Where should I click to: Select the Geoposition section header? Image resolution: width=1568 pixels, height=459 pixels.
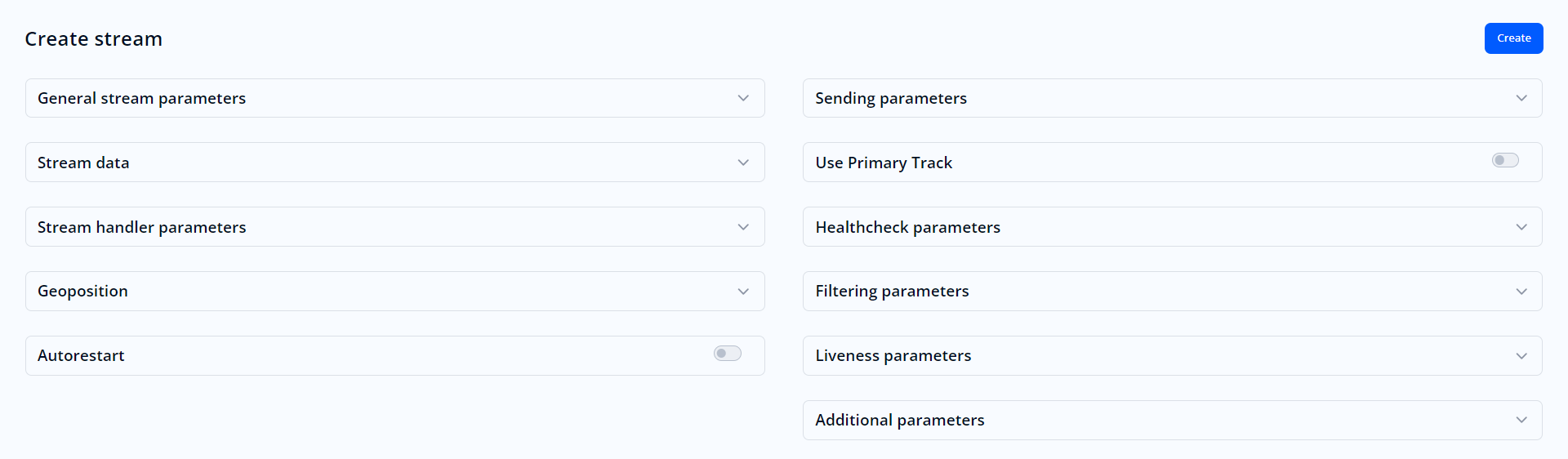[82, 292]
